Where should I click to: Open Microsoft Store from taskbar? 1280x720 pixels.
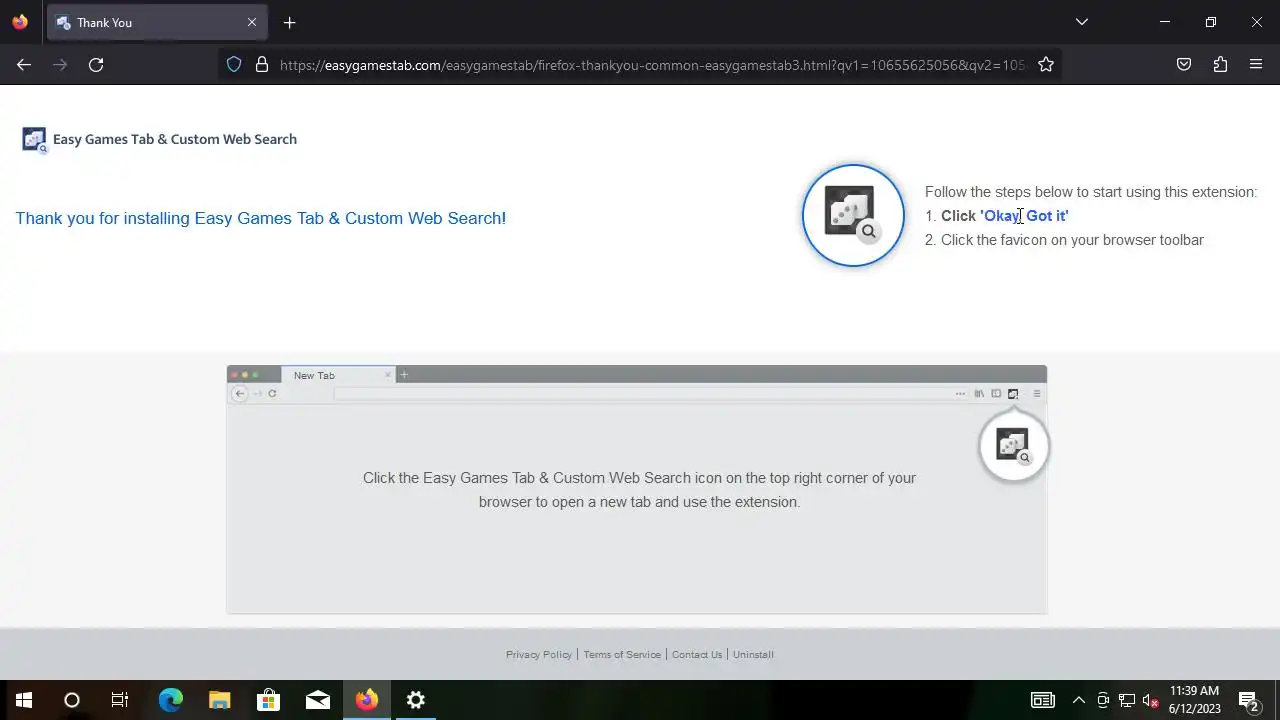pos(269,700)
